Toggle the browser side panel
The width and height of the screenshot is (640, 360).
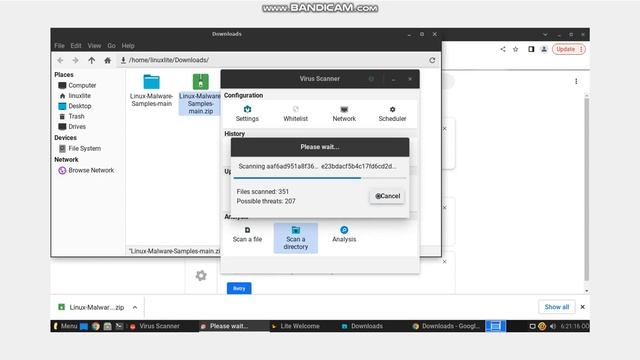(531, 49)
